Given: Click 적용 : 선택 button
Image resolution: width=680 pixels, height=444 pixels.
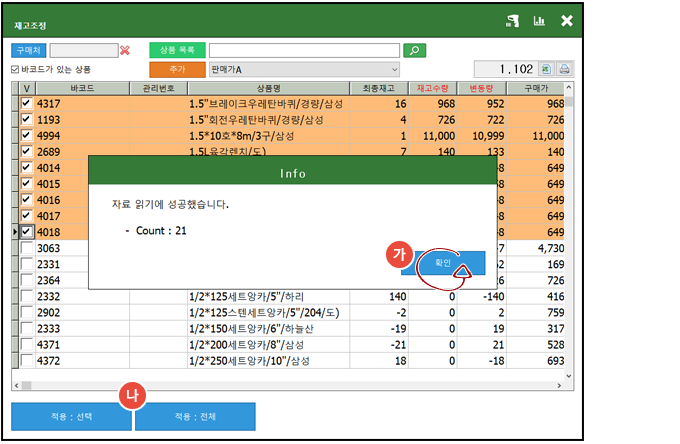Looking at the screenshot, I should [72, 416].
